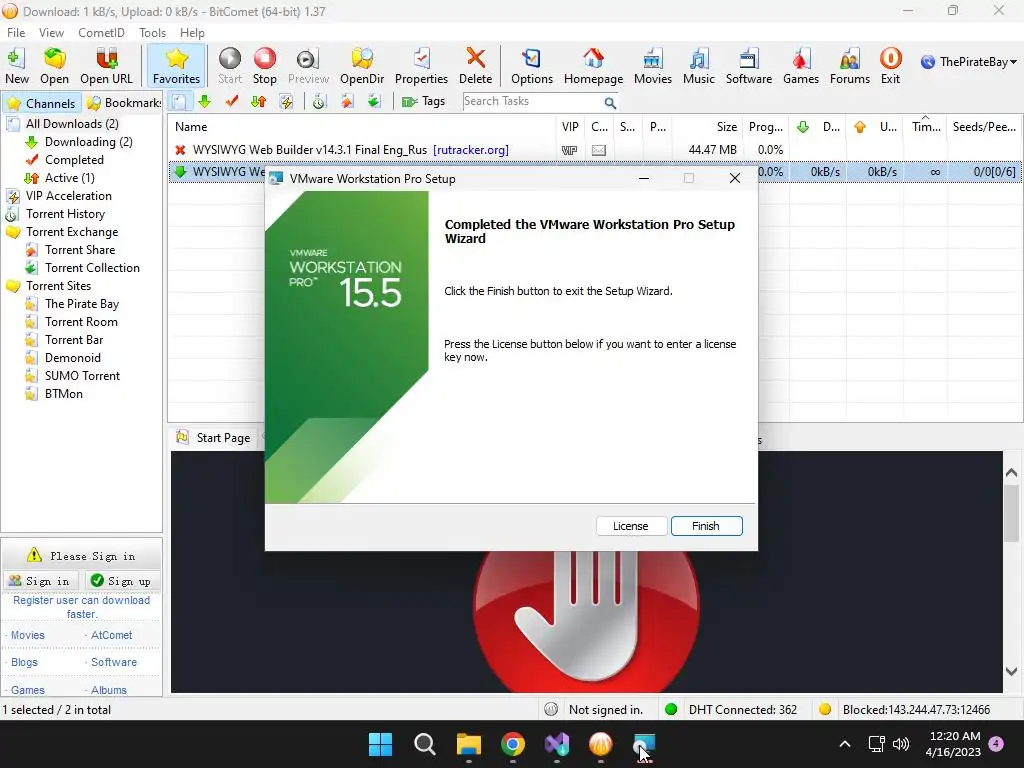The image size is (1024, 768).
Task: Select All Downloads (2) in sidebar
Action: 72,124
